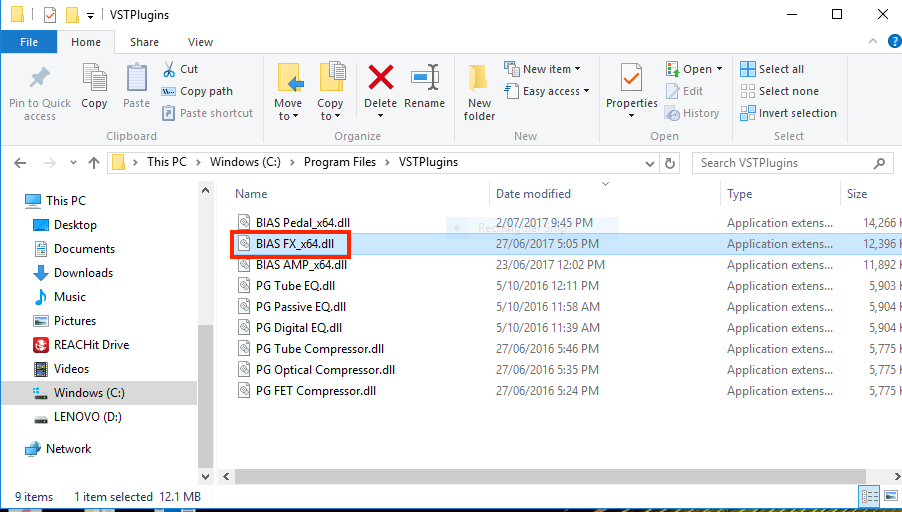Select file PG Digital EQ.dll

[x=299, y=327]
